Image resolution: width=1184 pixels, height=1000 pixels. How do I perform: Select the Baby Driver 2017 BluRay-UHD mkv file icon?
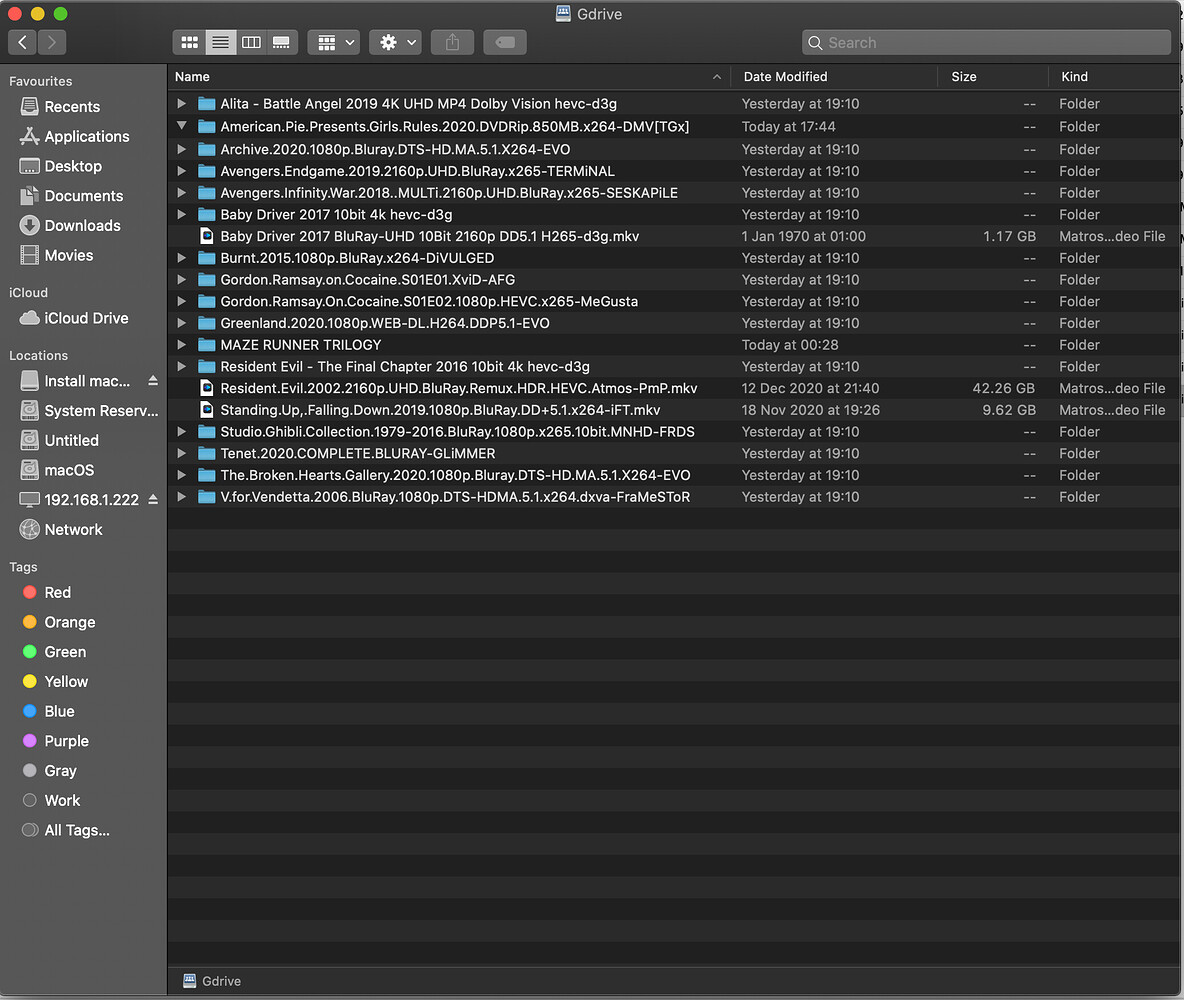206,236
